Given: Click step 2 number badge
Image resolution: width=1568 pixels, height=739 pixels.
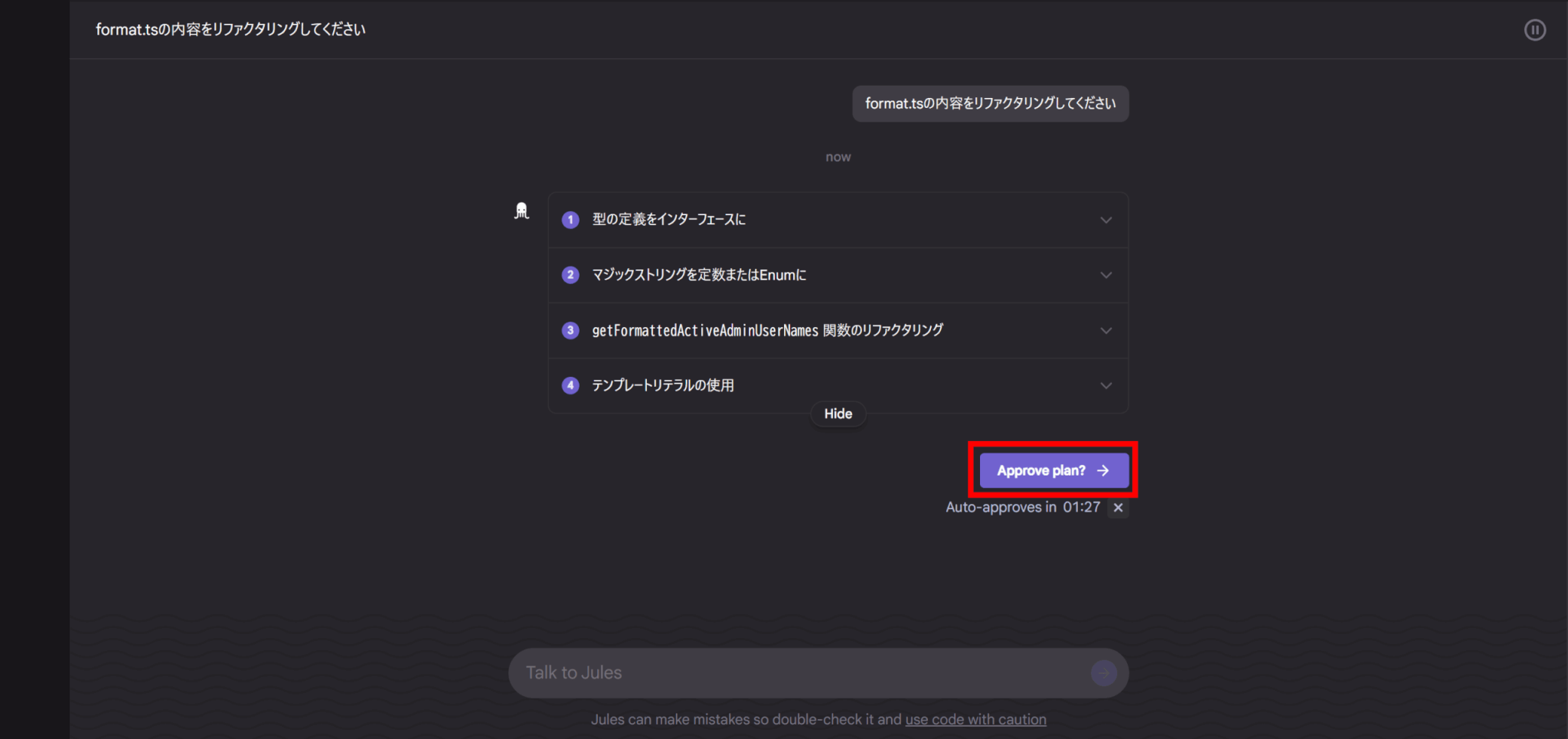Looking at the screenshot, I should (570, 275).
